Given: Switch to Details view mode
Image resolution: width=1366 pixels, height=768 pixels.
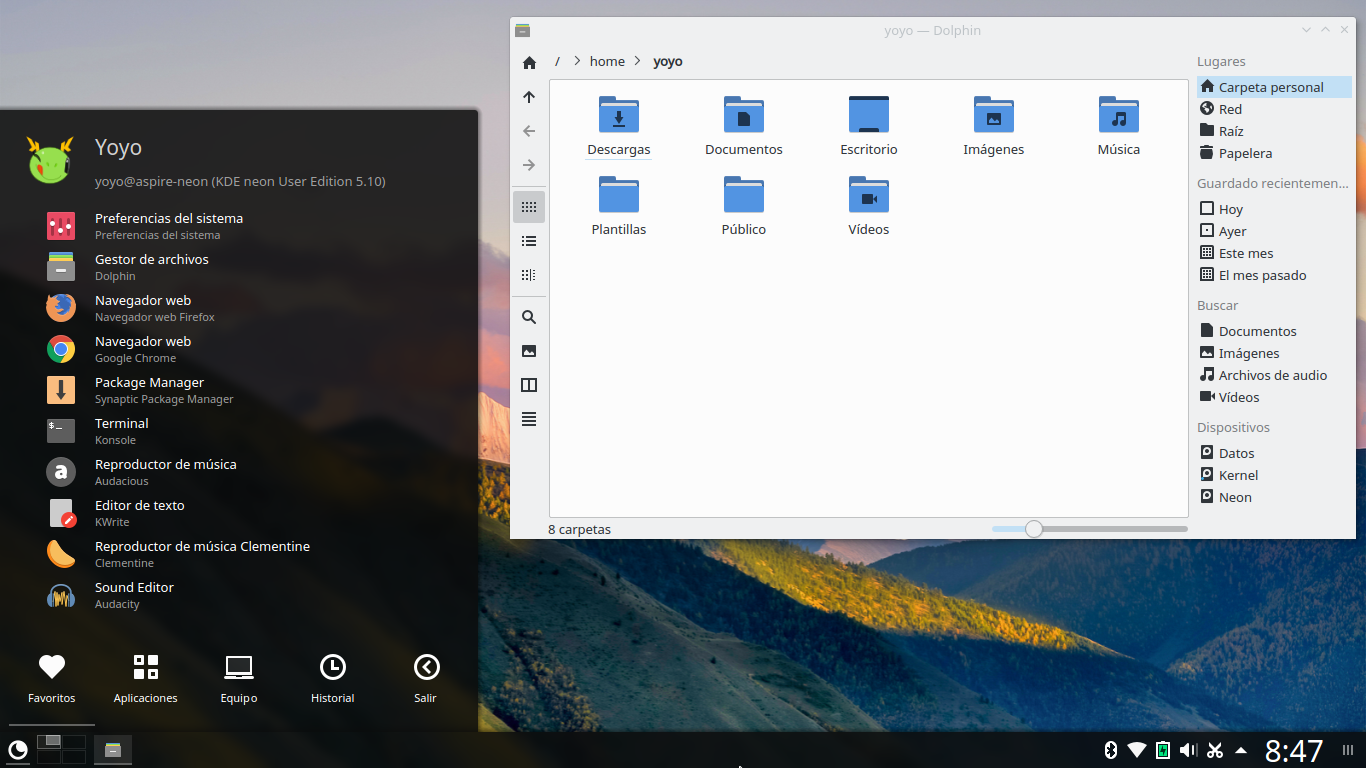Looking at the screenshot, I should click(x=529, y=275).
